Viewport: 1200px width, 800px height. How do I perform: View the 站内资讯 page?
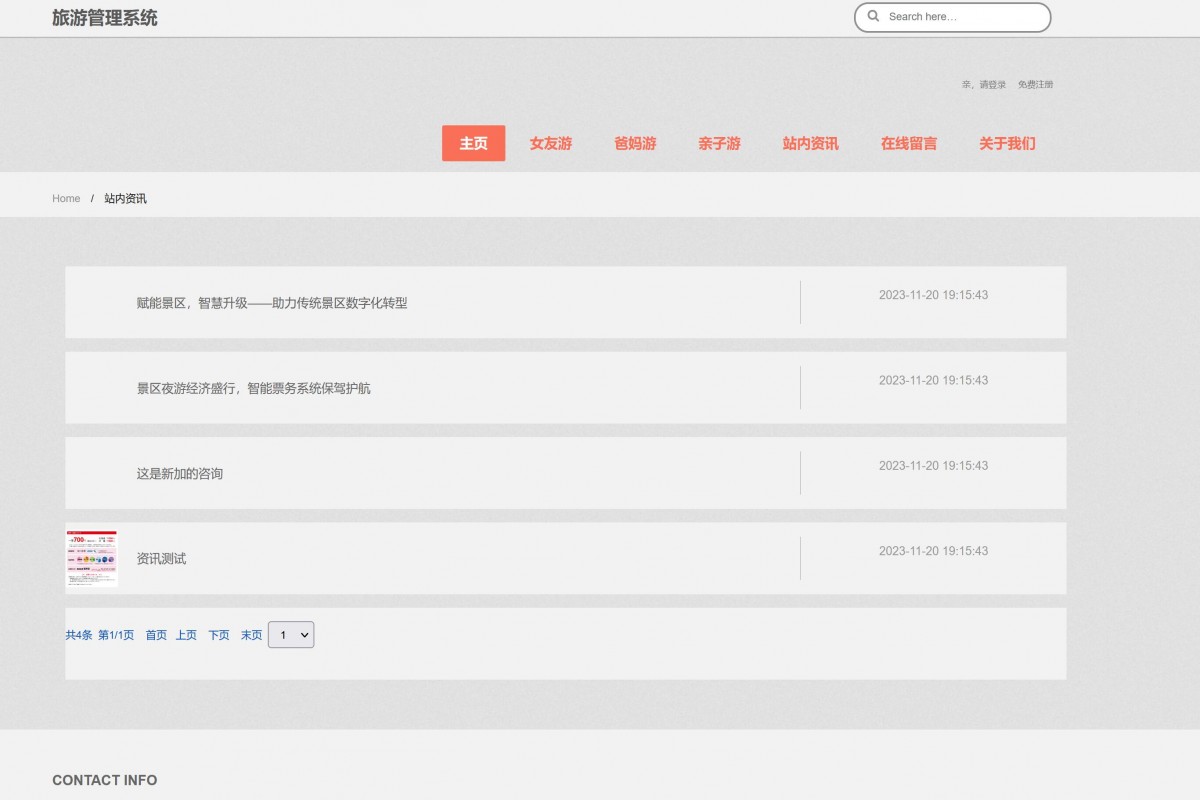coord(810,143)
